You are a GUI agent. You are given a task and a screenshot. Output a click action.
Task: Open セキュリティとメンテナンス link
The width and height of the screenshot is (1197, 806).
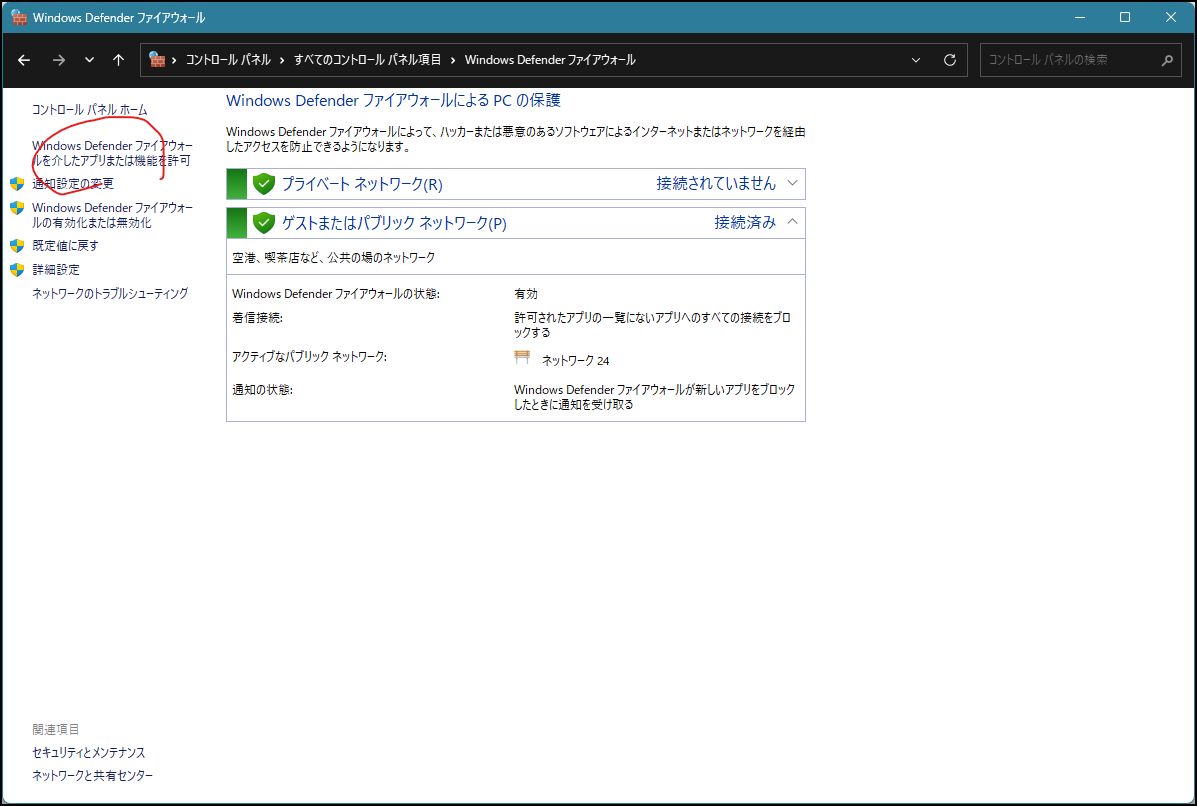point(89,753)
